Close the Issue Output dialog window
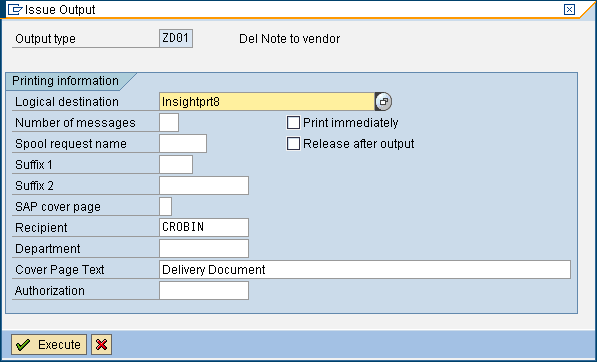This screenshot has height=362, width=597. [569, 10]
